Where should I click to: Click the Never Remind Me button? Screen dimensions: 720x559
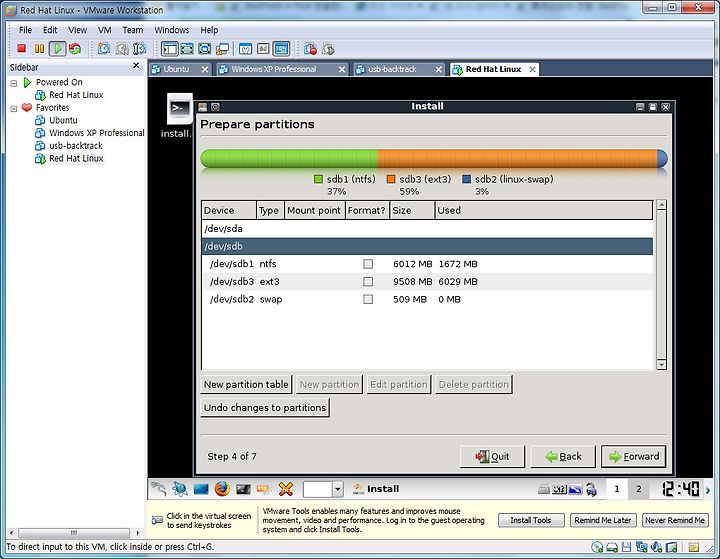click(x=675, y=520)
